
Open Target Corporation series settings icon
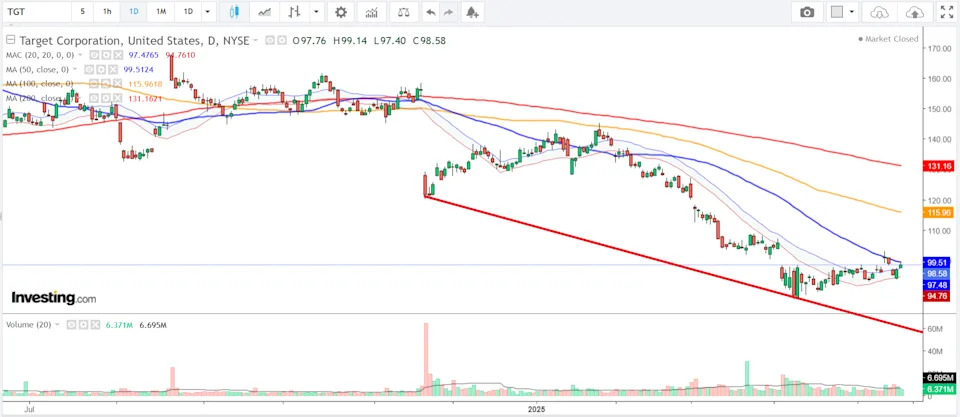click(282, 40)
